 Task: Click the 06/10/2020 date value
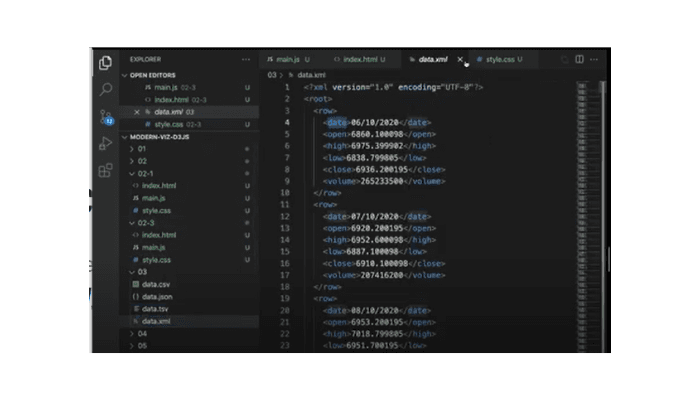point(375,122)
